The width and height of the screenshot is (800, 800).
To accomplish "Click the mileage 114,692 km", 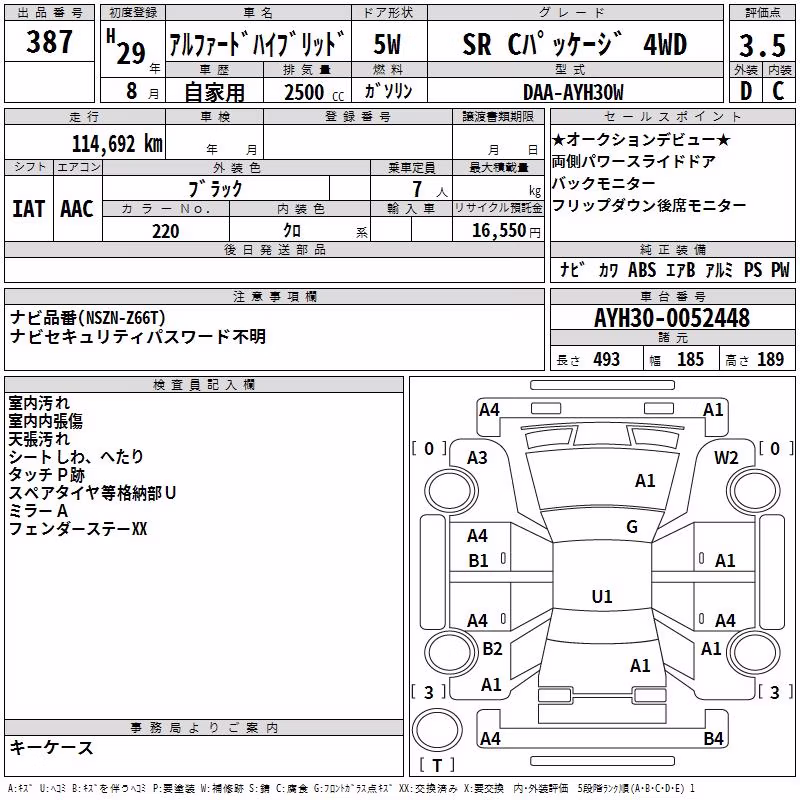I will click(117, 143).
